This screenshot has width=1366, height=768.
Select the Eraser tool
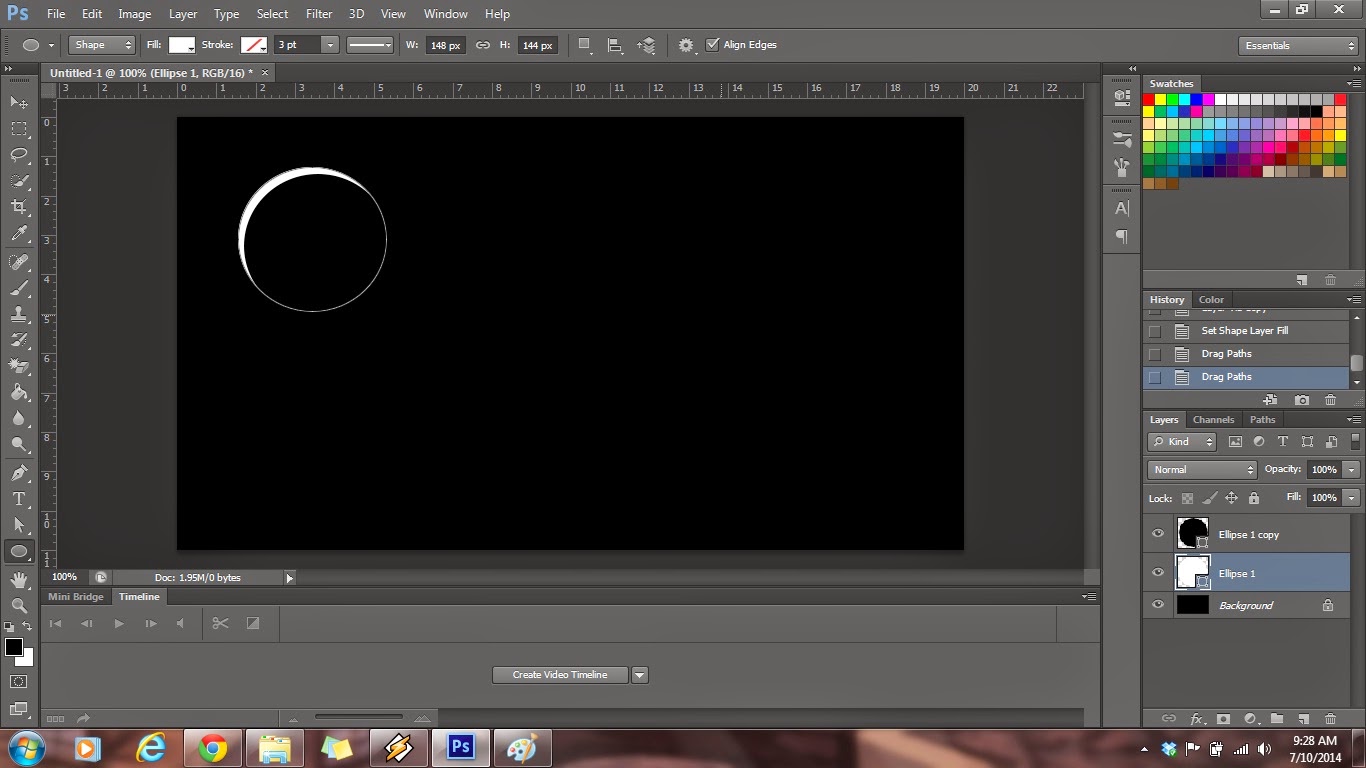(19, 366)
